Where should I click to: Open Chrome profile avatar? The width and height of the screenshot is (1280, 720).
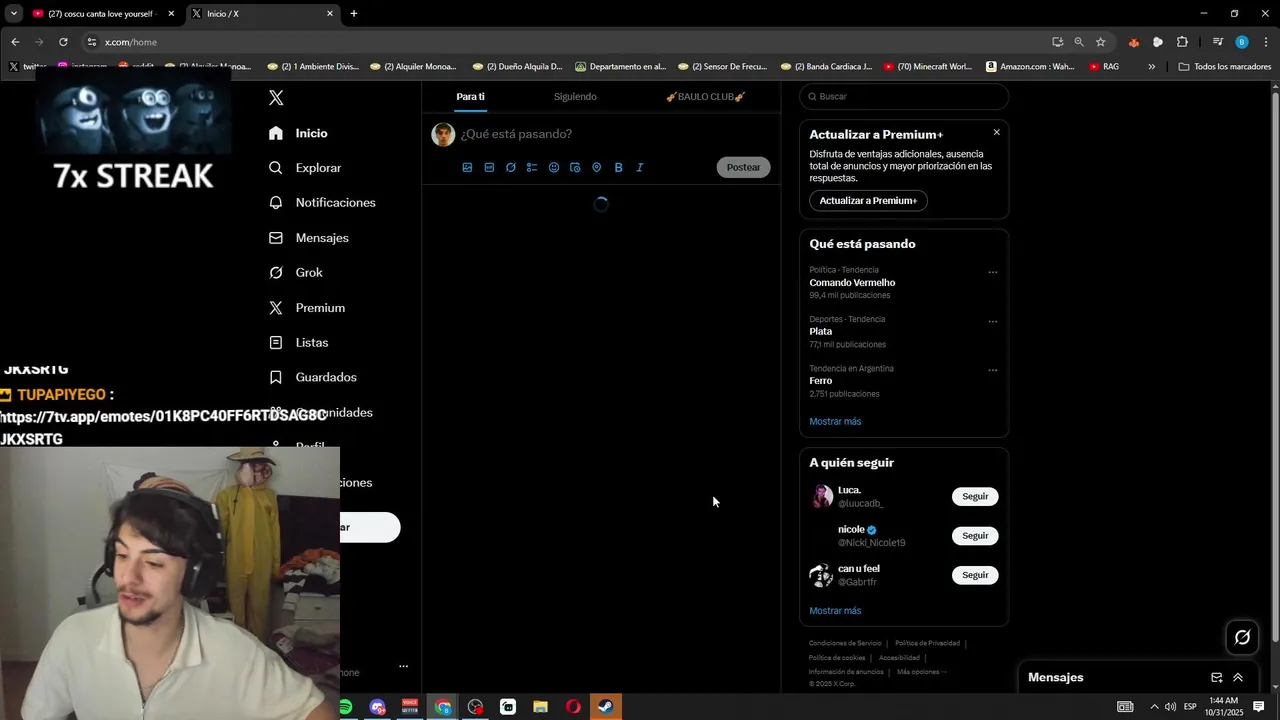click(1242, 42)
